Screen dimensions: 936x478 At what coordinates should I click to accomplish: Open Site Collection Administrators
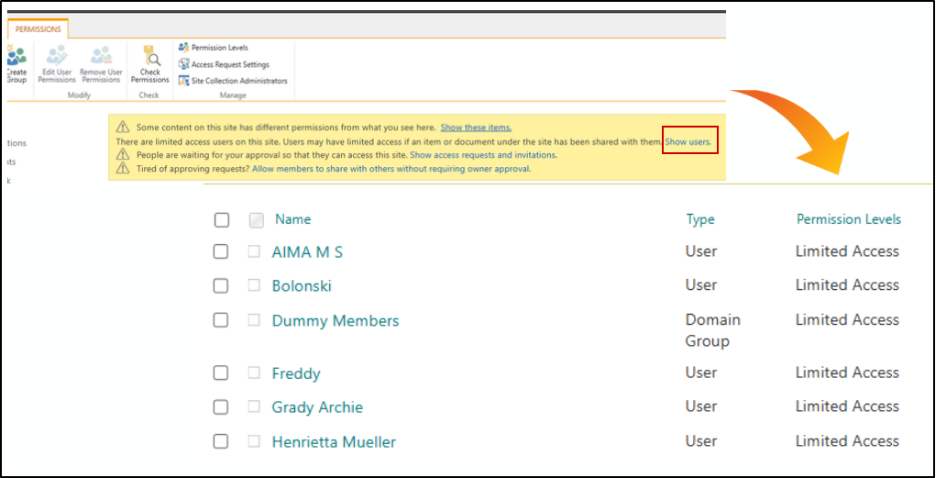(239, 81)
